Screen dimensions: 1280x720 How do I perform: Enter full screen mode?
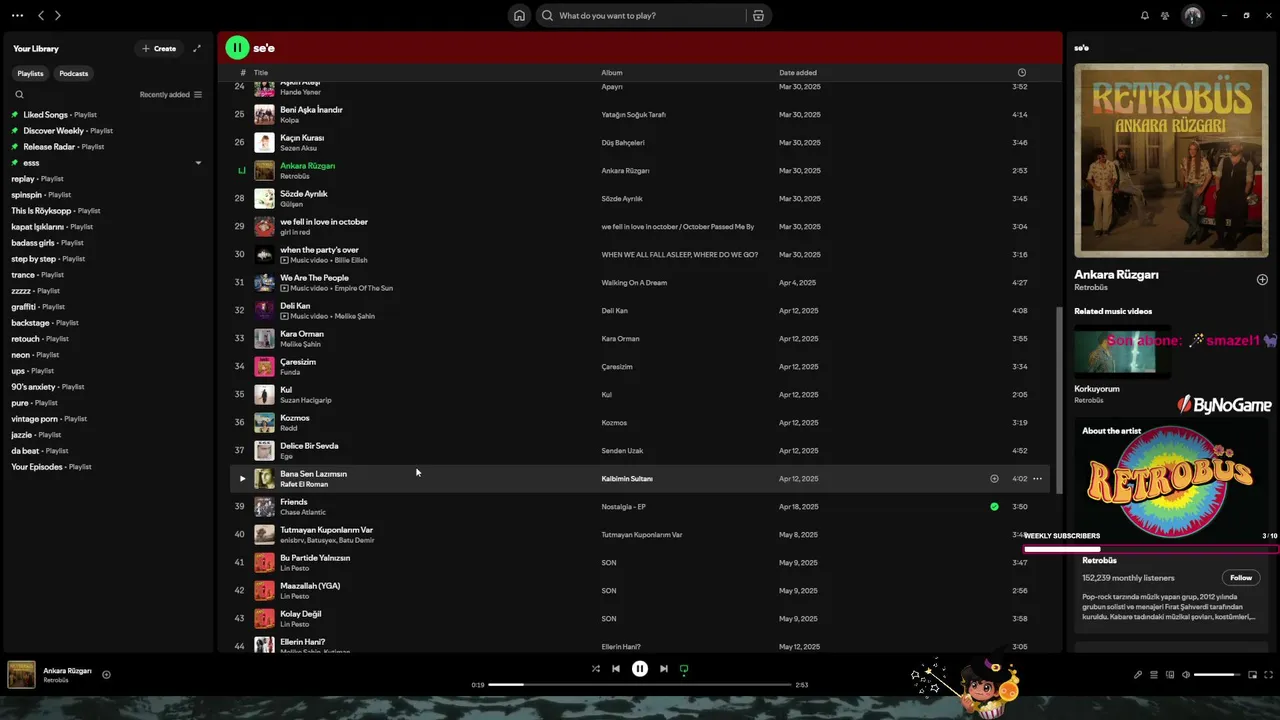[x=1268, y=675]
